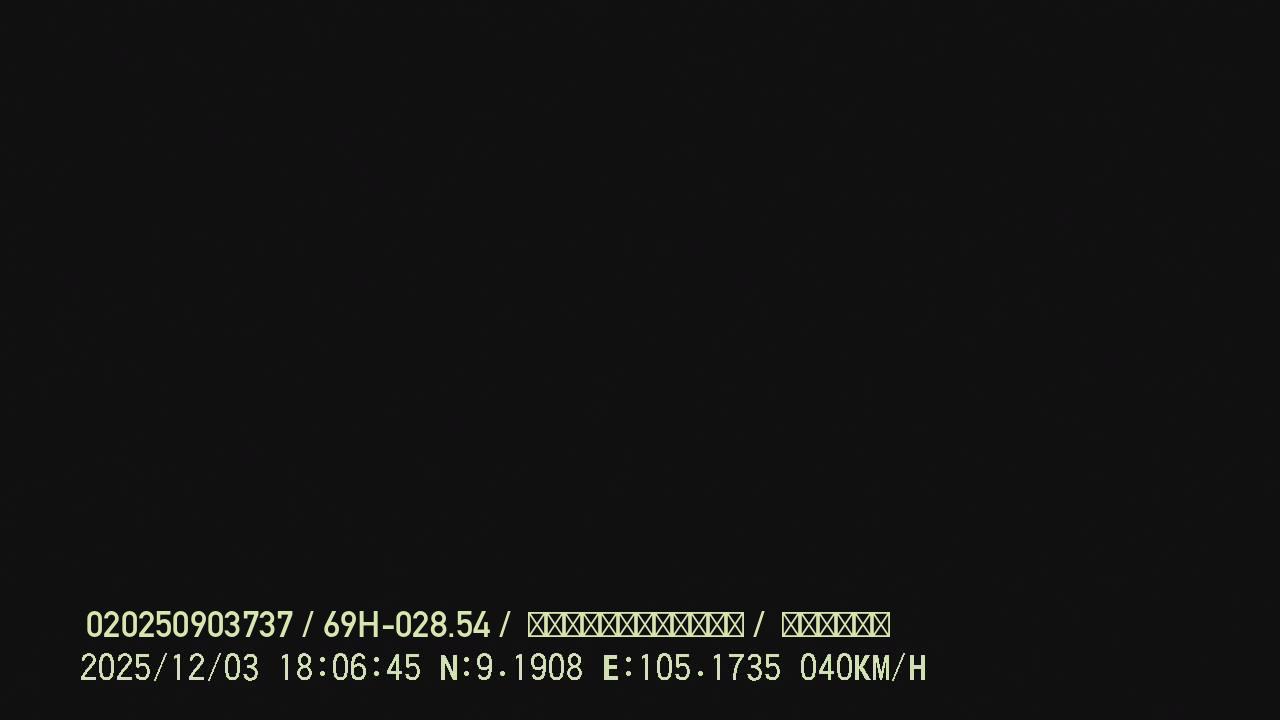Viewport: 1280px width, 720px height.
Task: Click the slash between device ID and plate
Action: point(308,626)
